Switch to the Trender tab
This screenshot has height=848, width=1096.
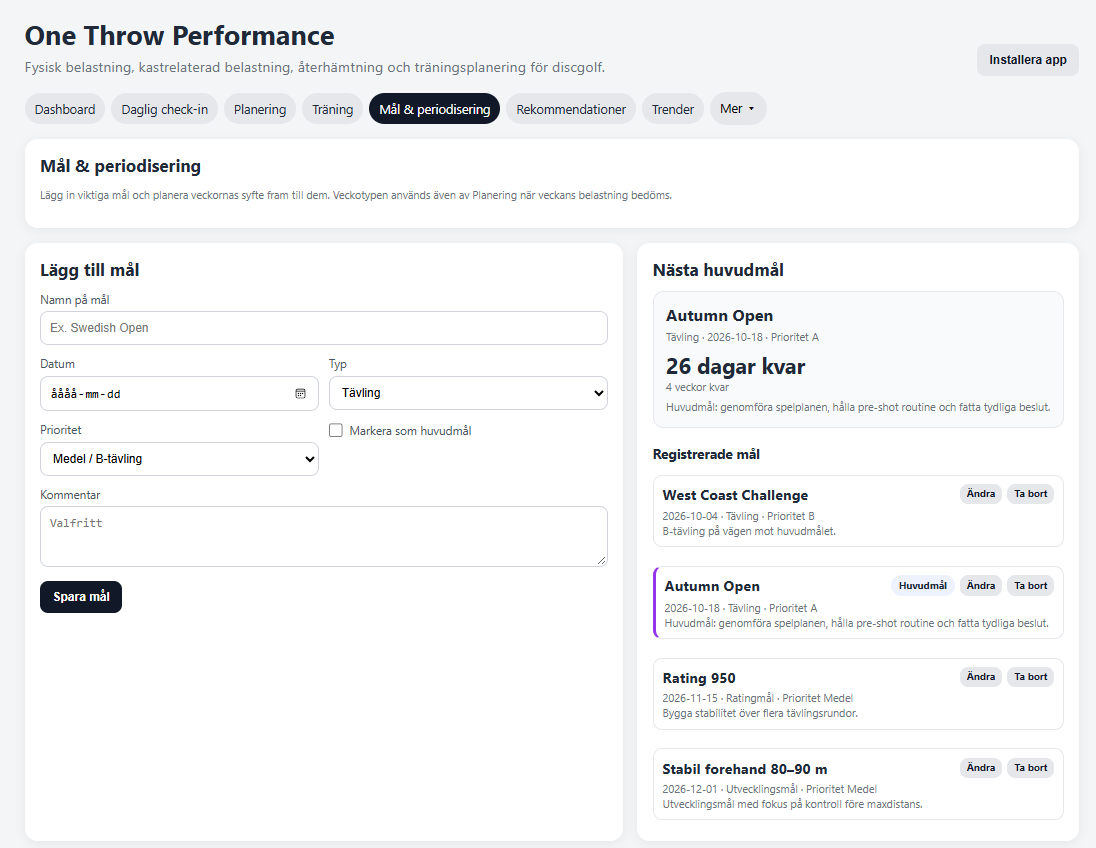tap(673, 109)
